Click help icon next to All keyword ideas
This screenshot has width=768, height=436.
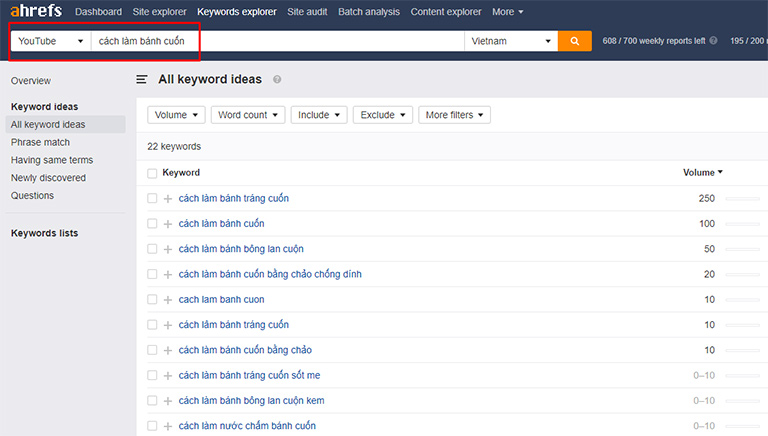[x=277, y=79]
